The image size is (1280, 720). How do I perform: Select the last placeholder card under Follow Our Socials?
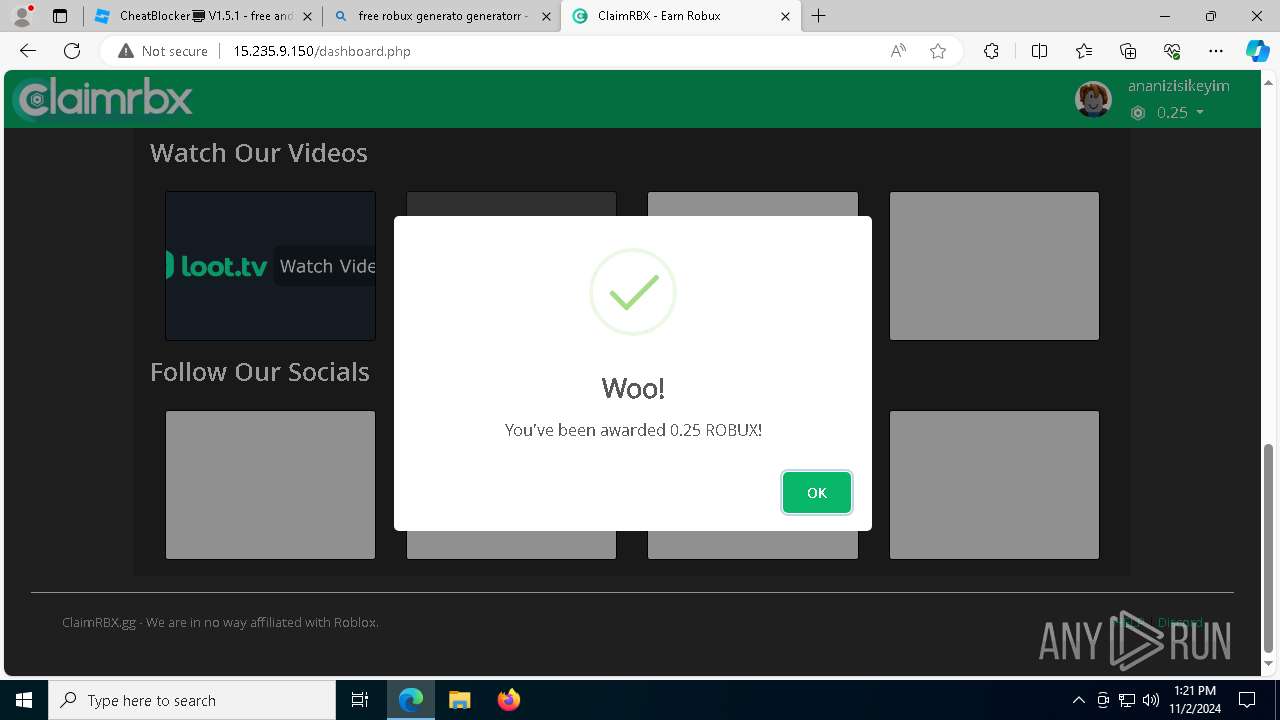point(994,485)
